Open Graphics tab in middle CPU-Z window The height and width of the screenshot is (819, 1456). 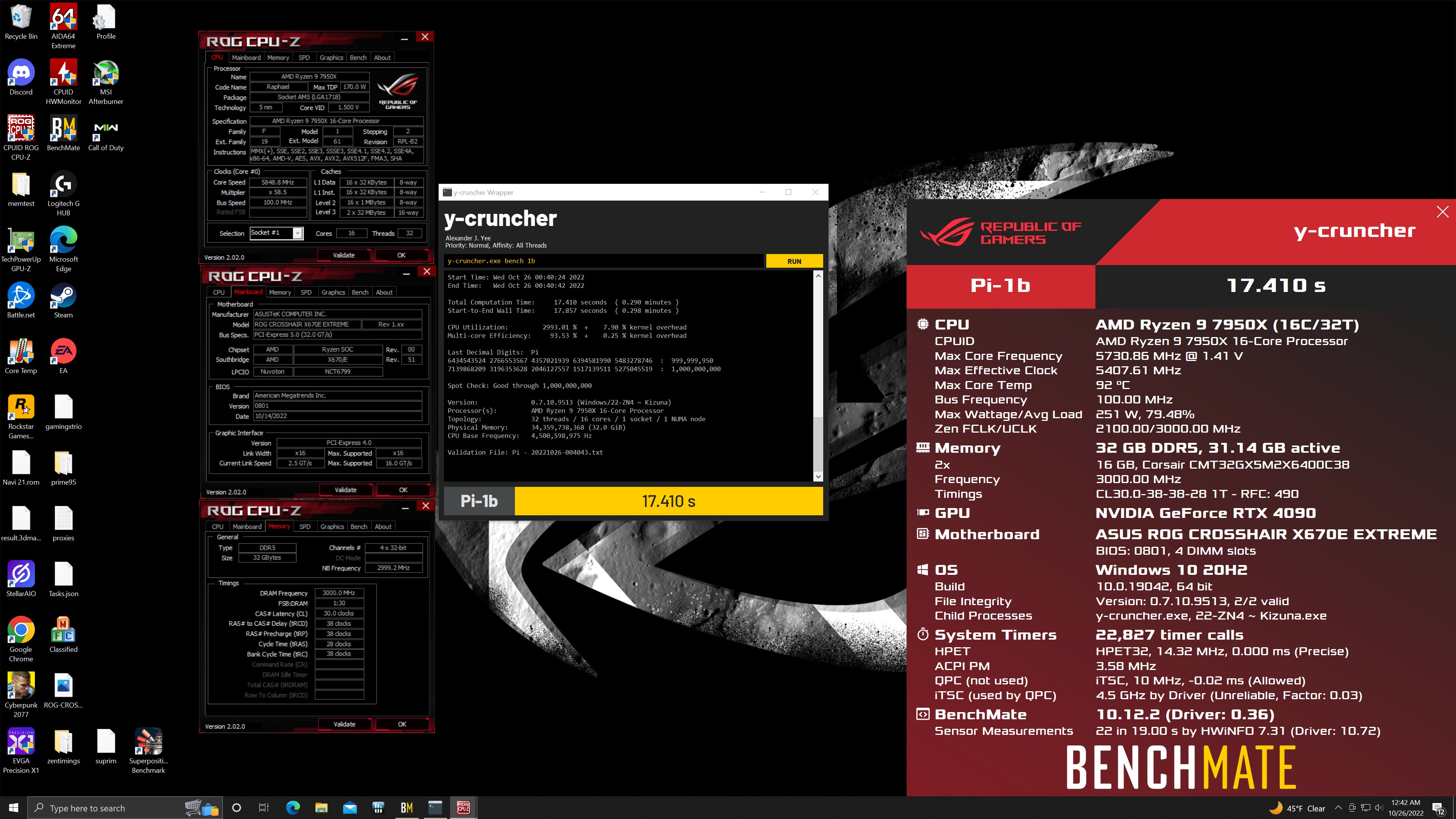333,292
